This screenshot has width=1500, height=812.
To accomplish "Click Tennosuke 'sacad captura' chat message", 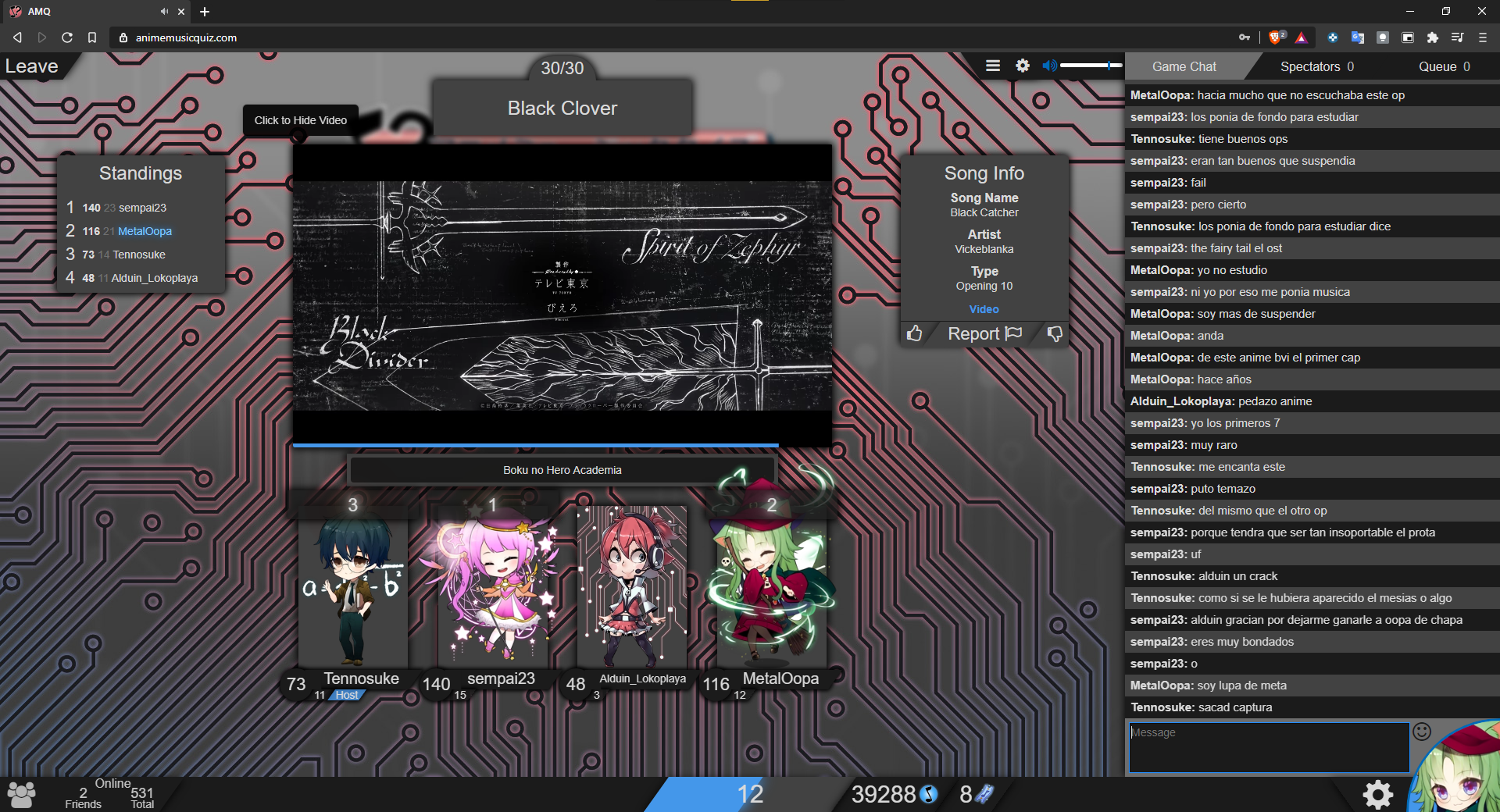I will tap(1312, 707).
